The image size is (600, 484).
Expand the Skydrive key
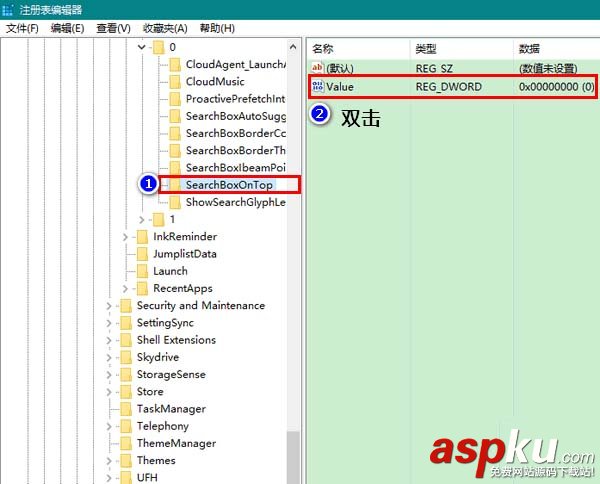pos(109,357)
